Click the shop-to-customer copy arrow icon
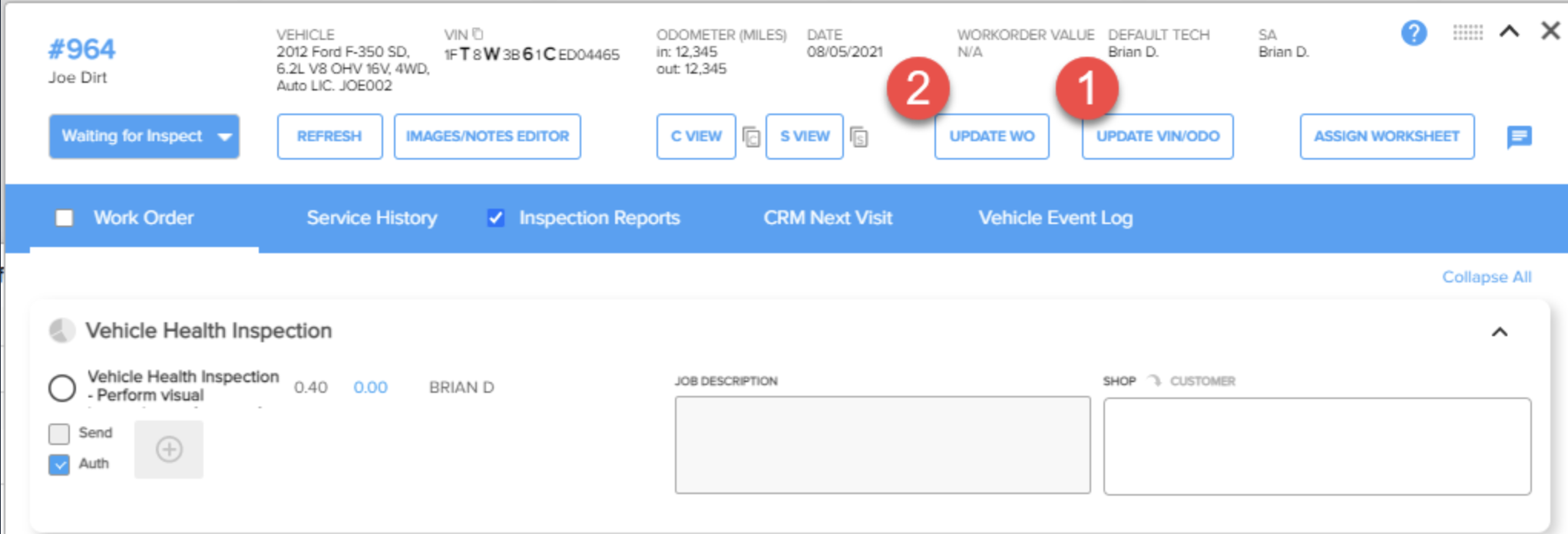Image resolution: width=1568 pixels, height=534 pixels. [1153, 381]
